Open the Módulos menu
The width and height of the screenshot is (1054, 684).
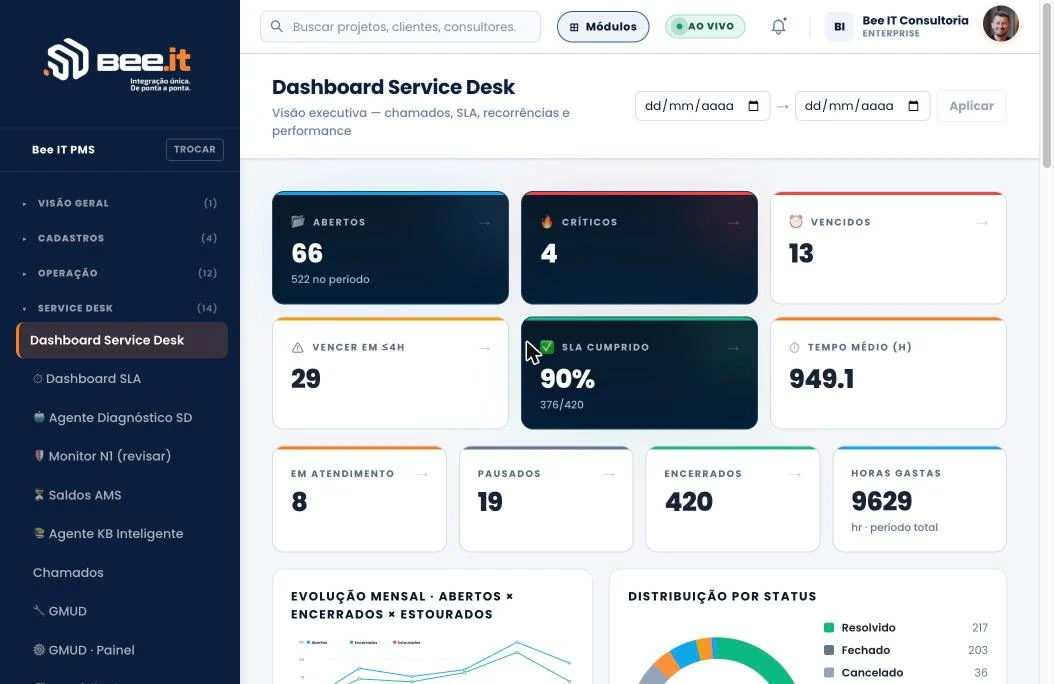coord(603,27)
